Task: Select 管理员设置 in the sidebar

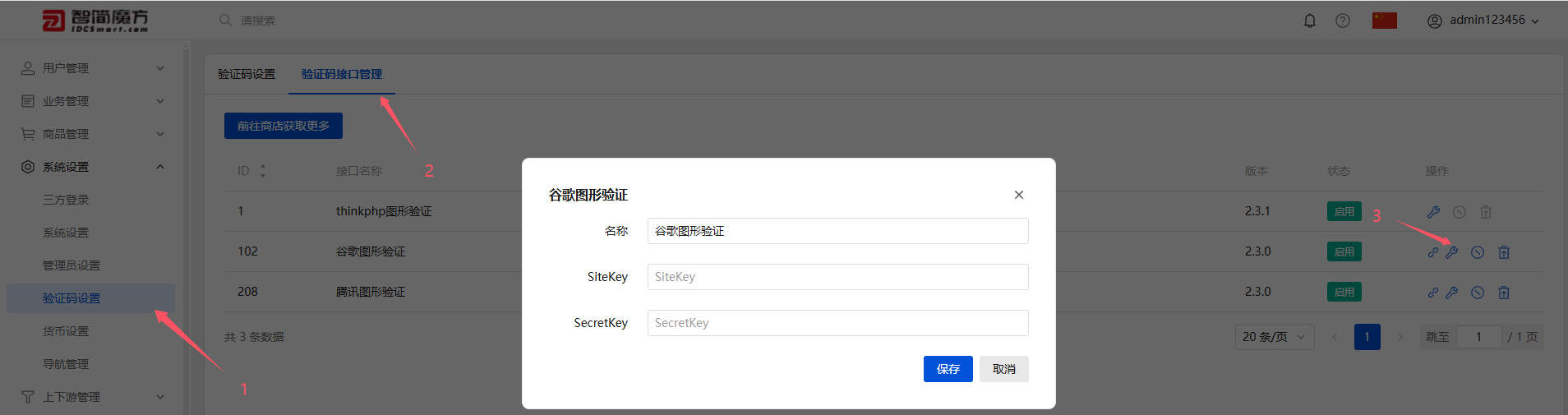Action: [x=71, y=265]
